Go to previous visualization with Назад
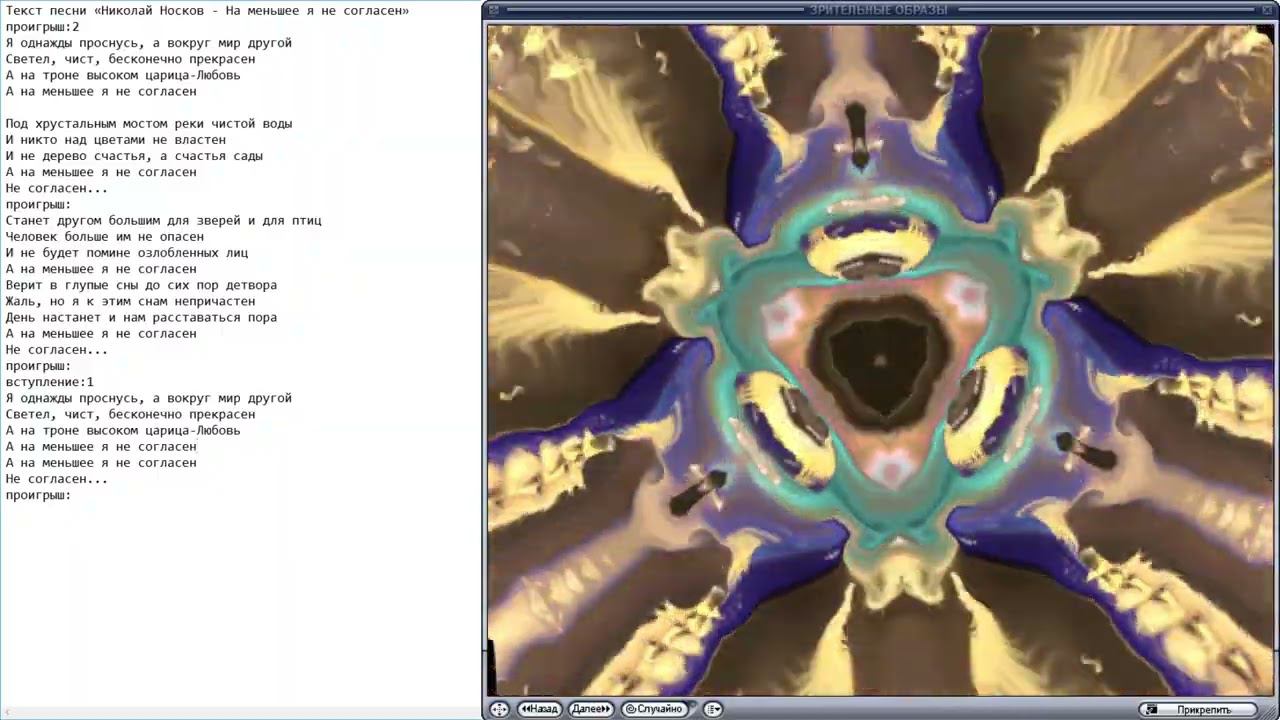Image resolution: width=1280 pixels, height=720 pixels. pos(539,709)
